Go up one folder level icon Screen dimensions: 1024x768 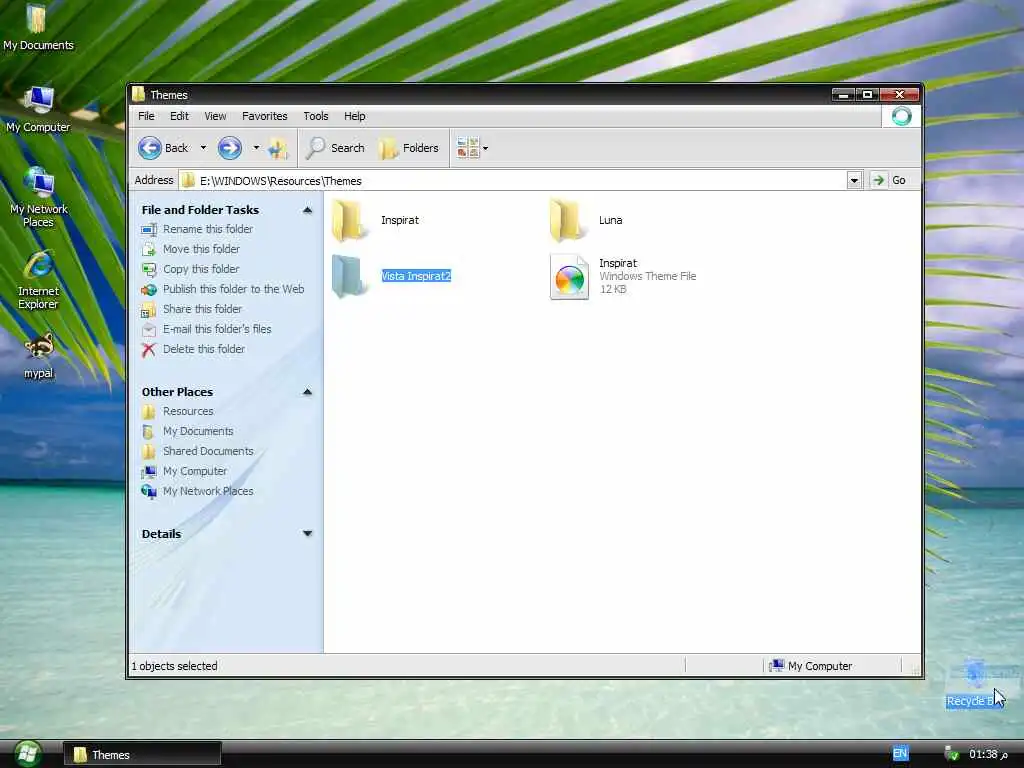pos(279,148)
